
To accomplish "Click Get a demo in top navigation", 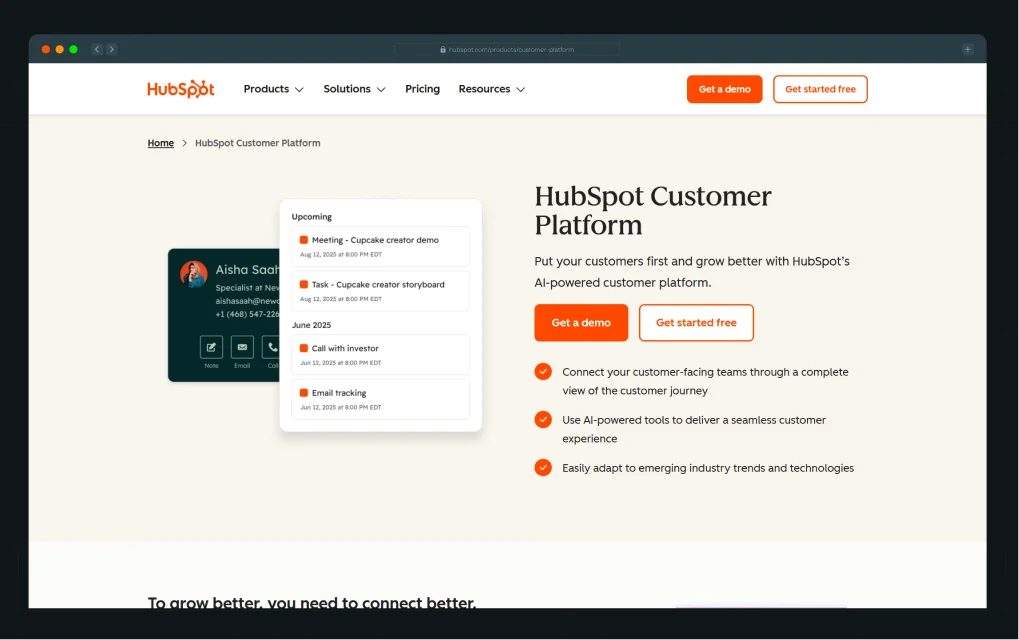I will [x=725, y=89].
